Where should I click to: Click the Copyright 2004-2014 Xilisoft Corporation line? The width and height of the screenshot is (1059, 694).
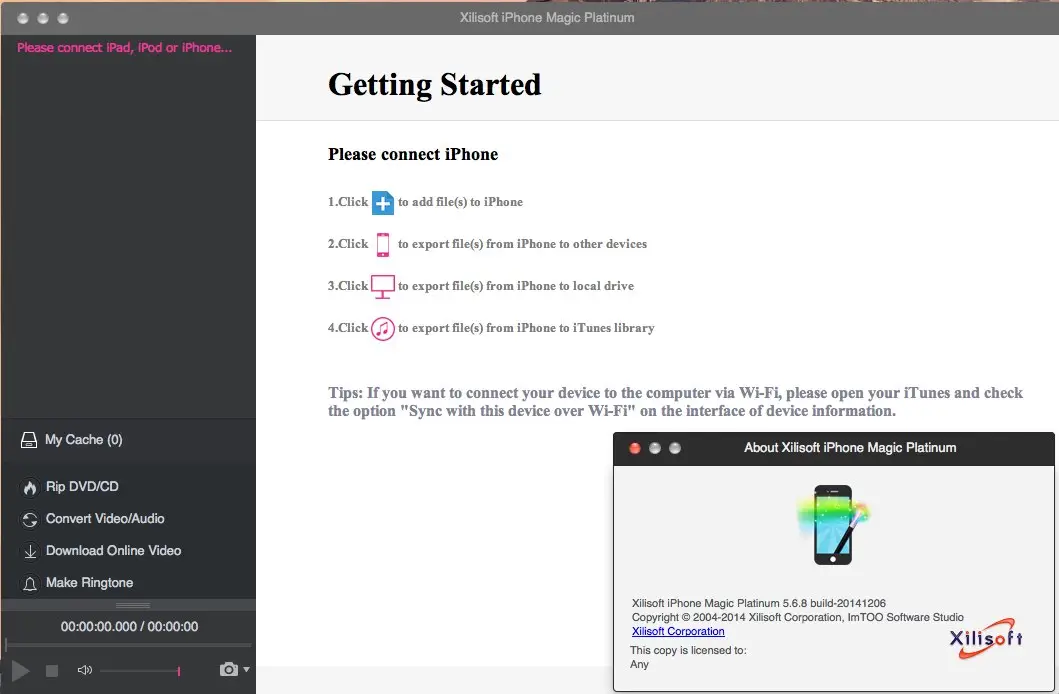798,617
